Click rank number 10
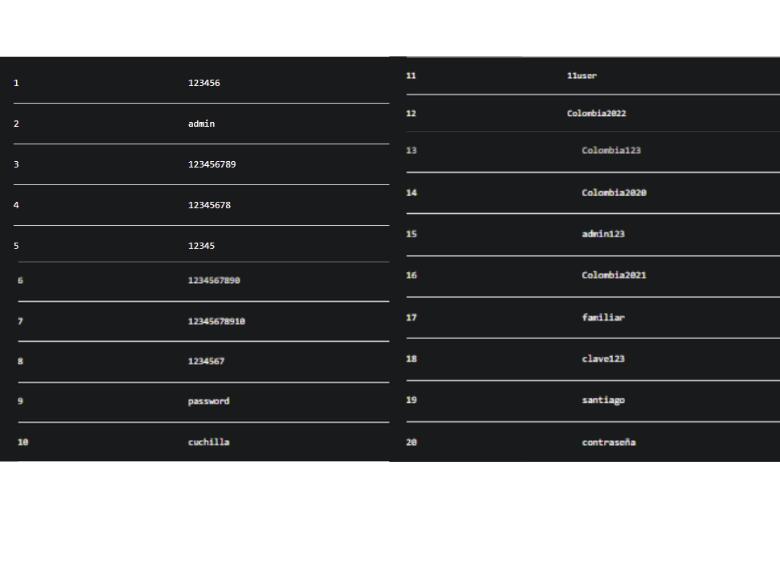 coord(23,442)
